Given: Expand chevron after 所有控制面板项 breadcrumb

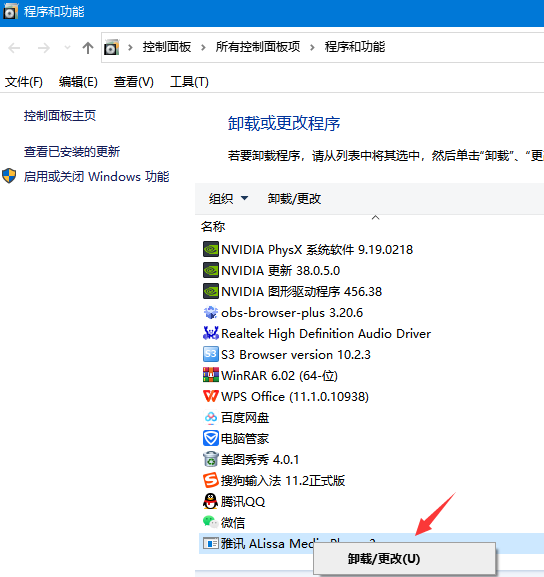Looking at the screenshot, I should (312, 47).
